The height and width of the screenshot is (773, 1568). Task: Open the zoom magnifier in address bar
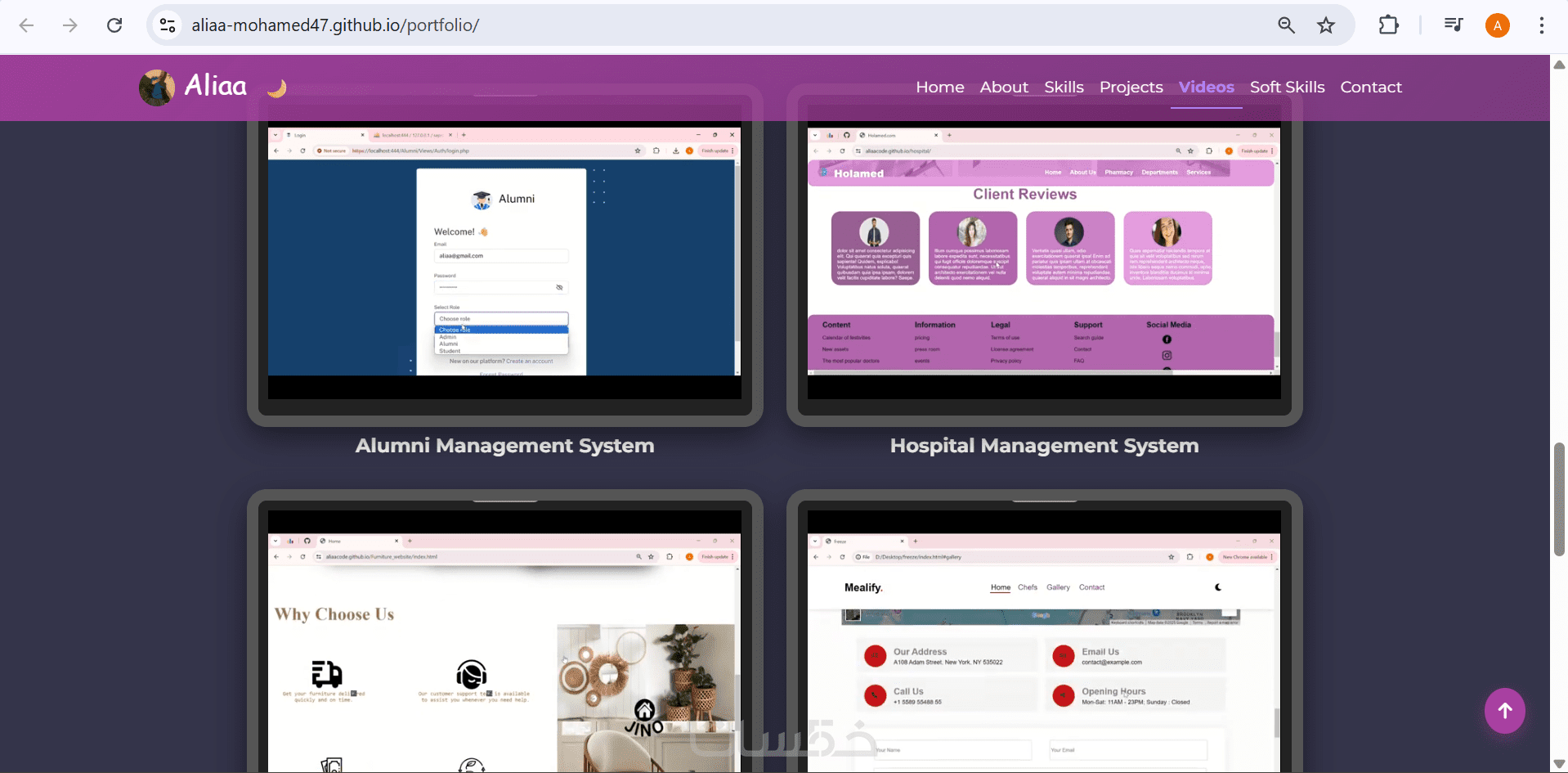click(1286, 25)
